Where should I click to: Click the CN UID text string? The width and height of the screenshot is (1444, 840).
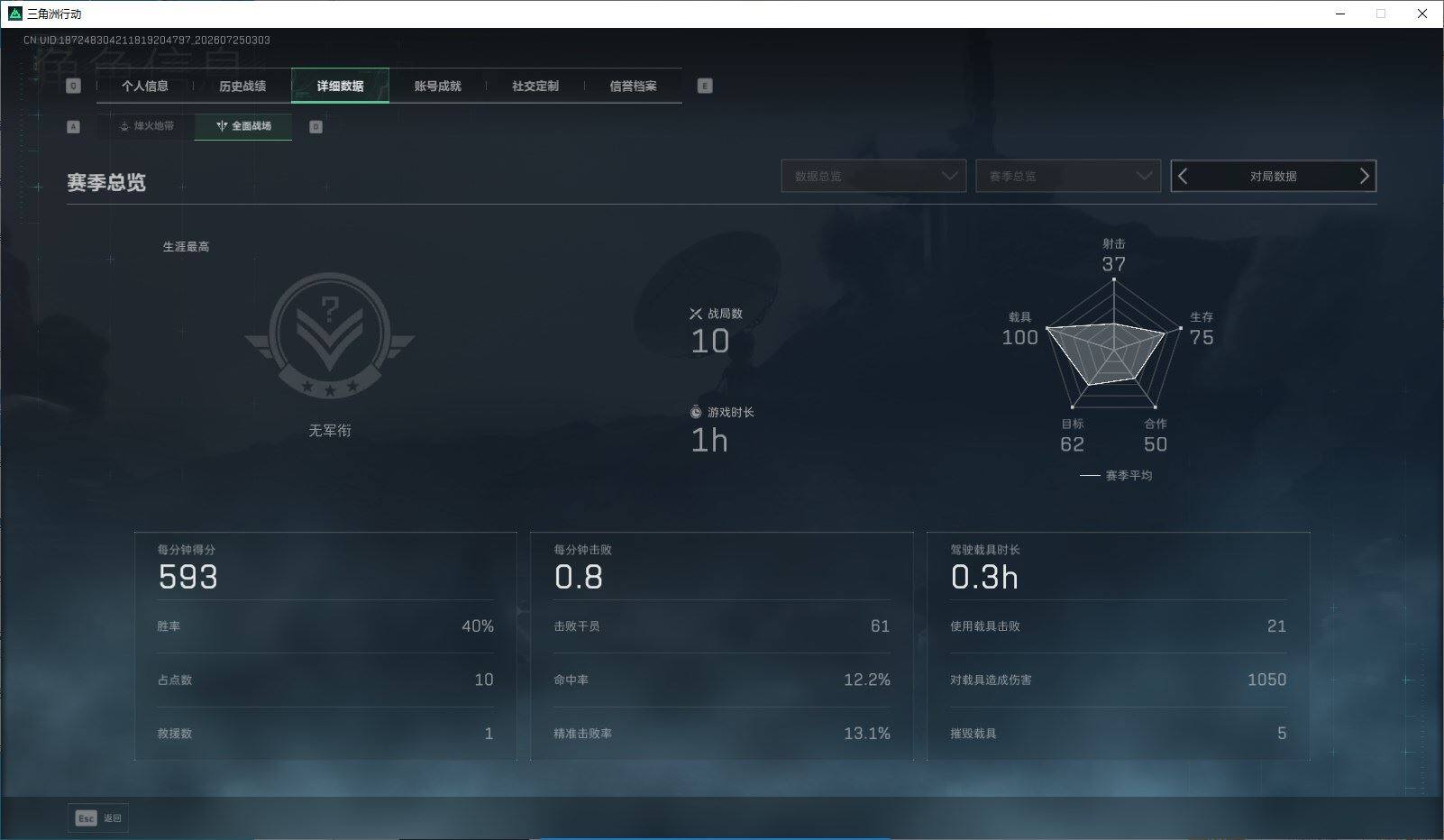[147, 40]
